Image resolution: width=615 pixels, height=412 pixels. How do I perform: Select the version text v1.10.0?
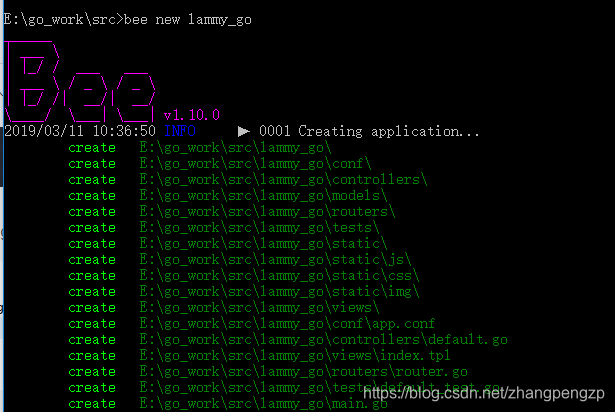192,115
